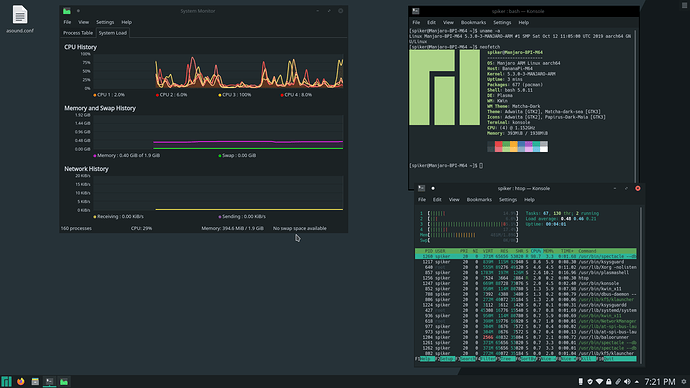690x388 pixels.
Task: Open Help menu in htop Konsole
Action: (x=529, y=200)
